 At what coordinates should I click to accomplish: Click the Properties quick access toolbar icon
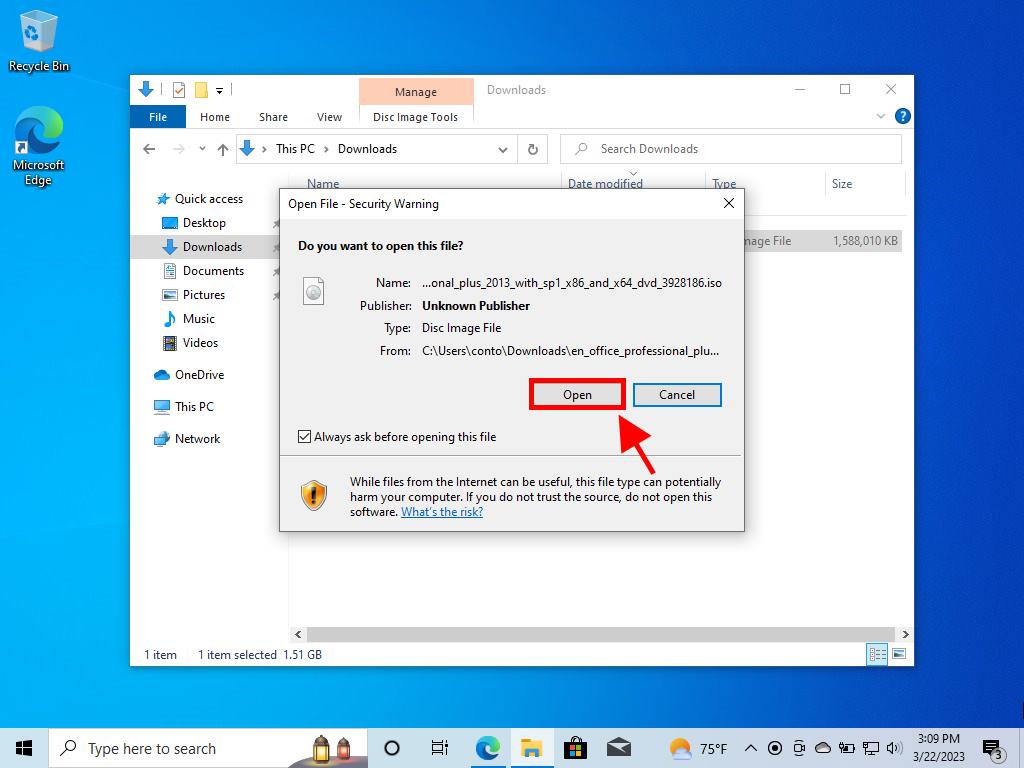pos(179,89)
